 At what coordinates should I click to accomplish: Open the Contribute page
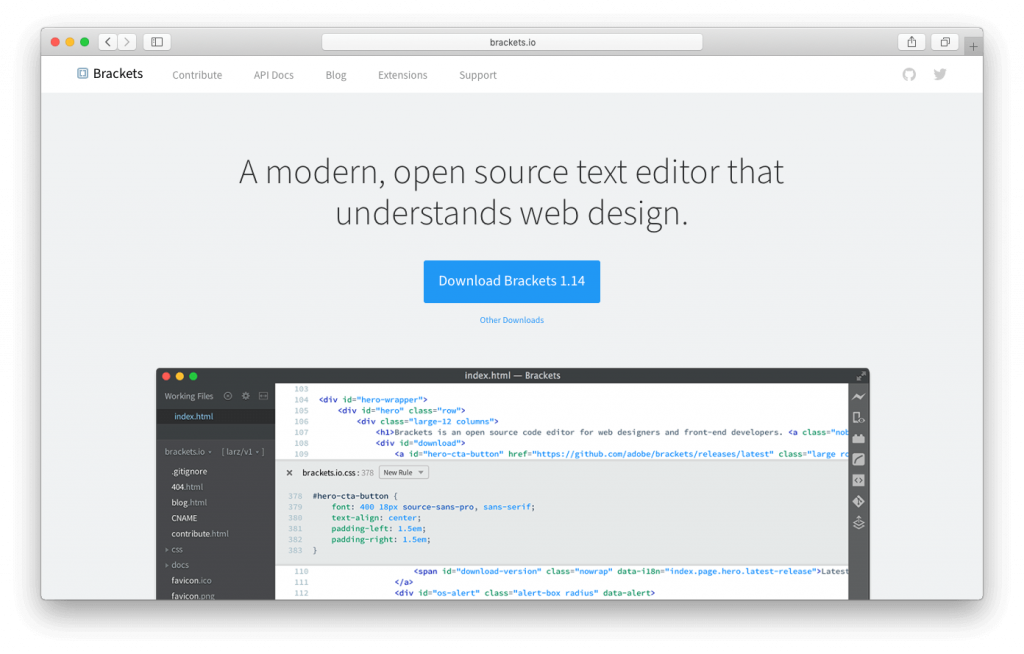[x=197, y=75]
